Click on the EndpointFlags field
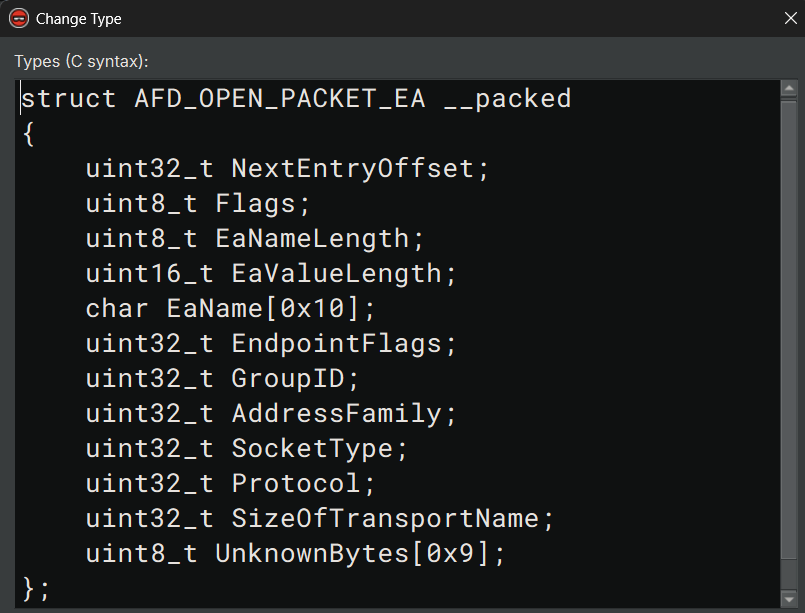 point(336,343)
